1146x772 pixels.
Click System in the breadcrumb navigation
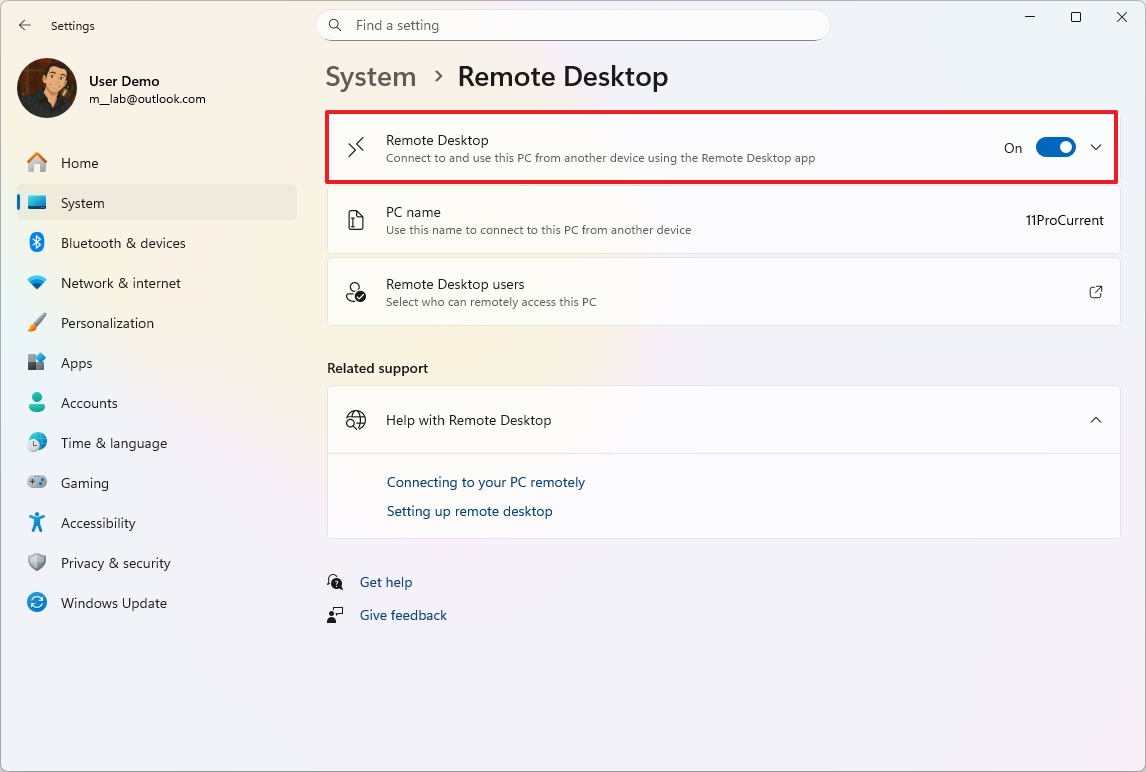tap(370, 76)
